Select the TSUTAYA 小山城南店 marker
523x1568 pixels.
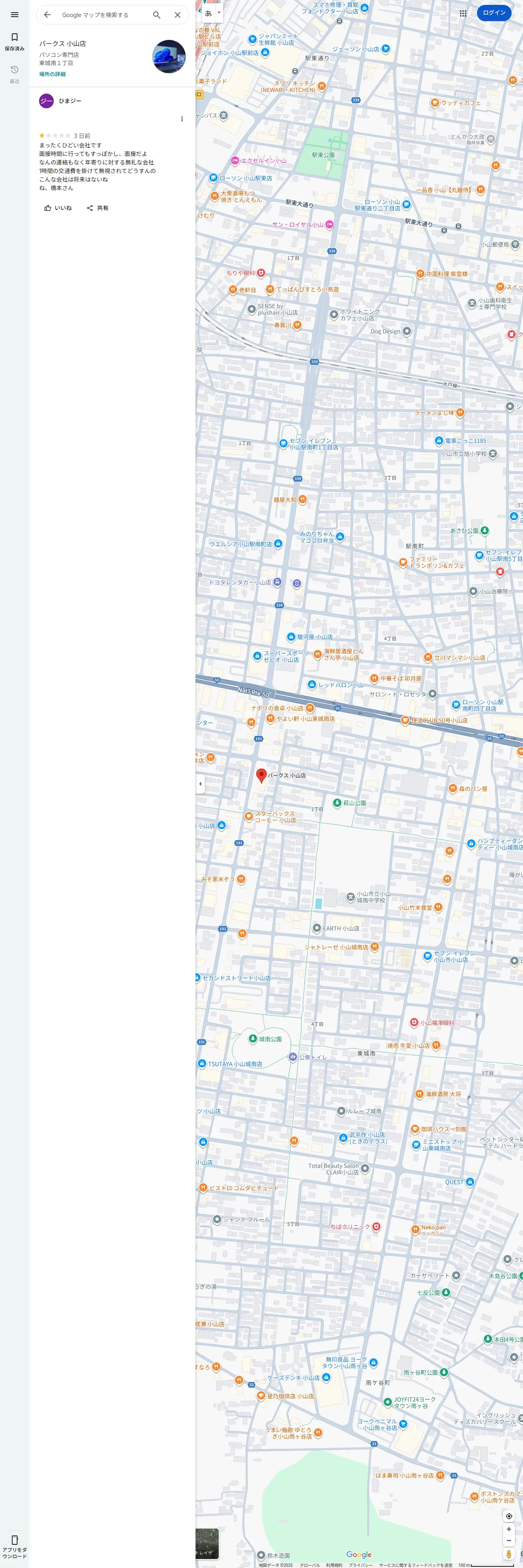click(x=202, y=1063)
